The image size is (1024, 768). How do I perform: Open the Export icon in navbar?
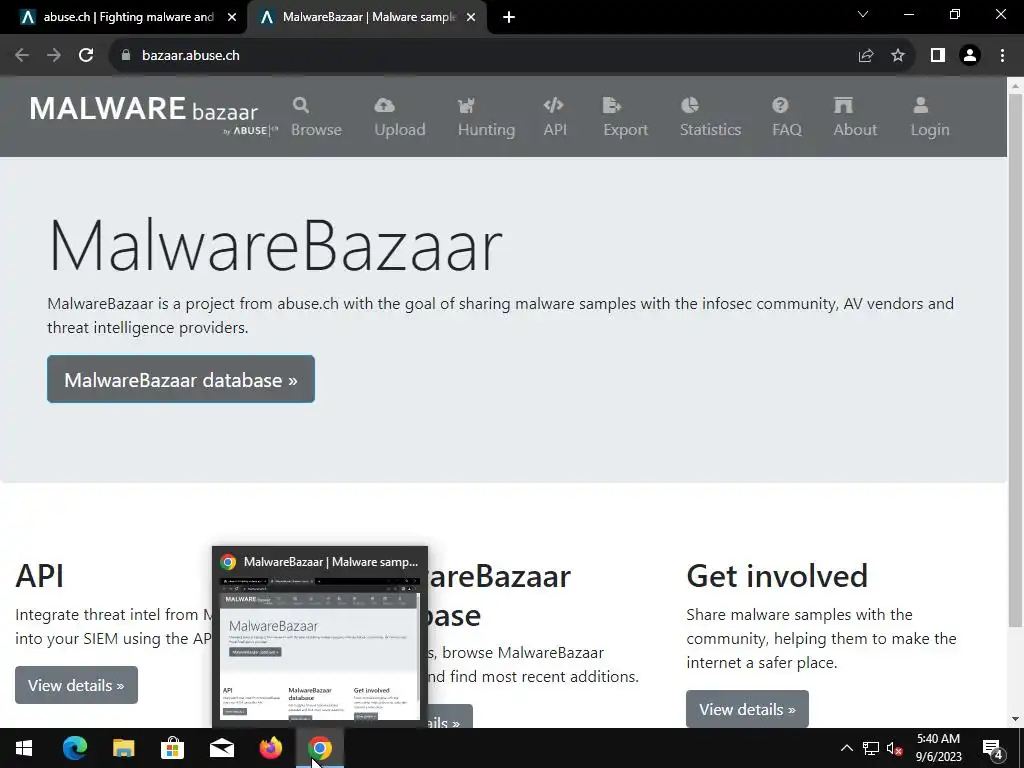coord(611,104)
